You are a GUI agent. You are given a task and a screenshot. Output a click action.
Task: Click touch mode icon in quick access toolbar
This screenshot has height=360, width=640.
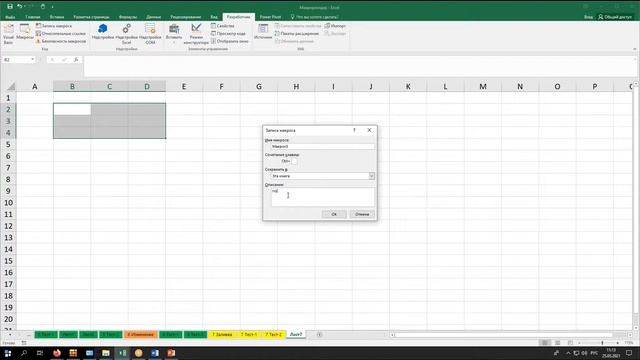coord(43,7)
